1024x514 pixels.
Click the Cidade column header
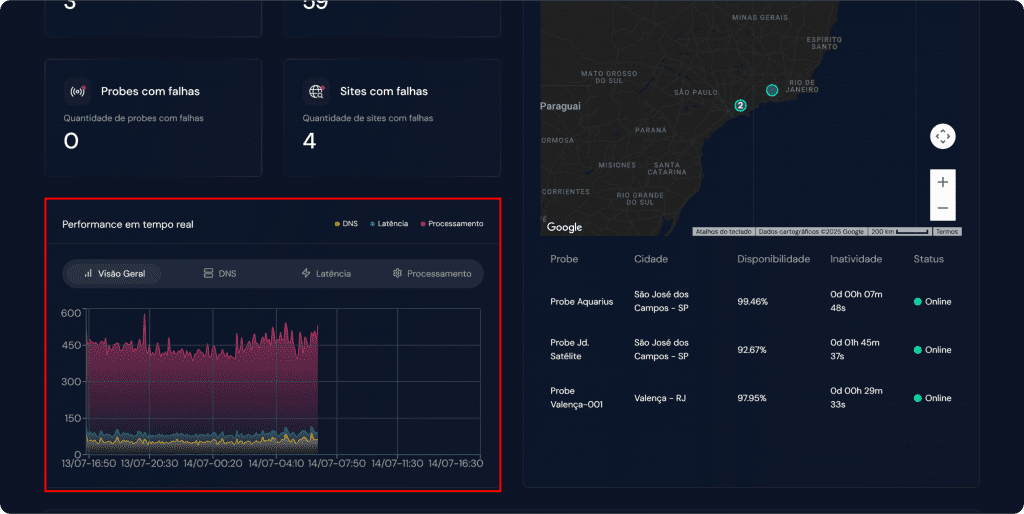point(651,259)
